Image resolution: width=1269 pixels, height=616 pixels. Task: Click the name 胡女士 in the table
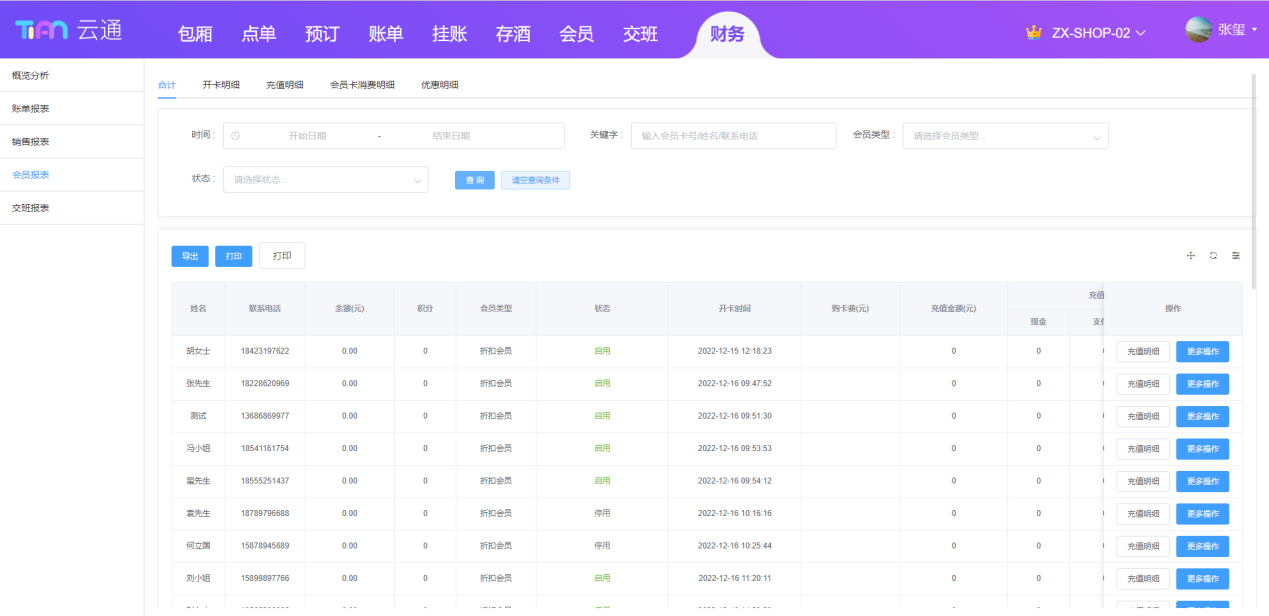point(198,351)
